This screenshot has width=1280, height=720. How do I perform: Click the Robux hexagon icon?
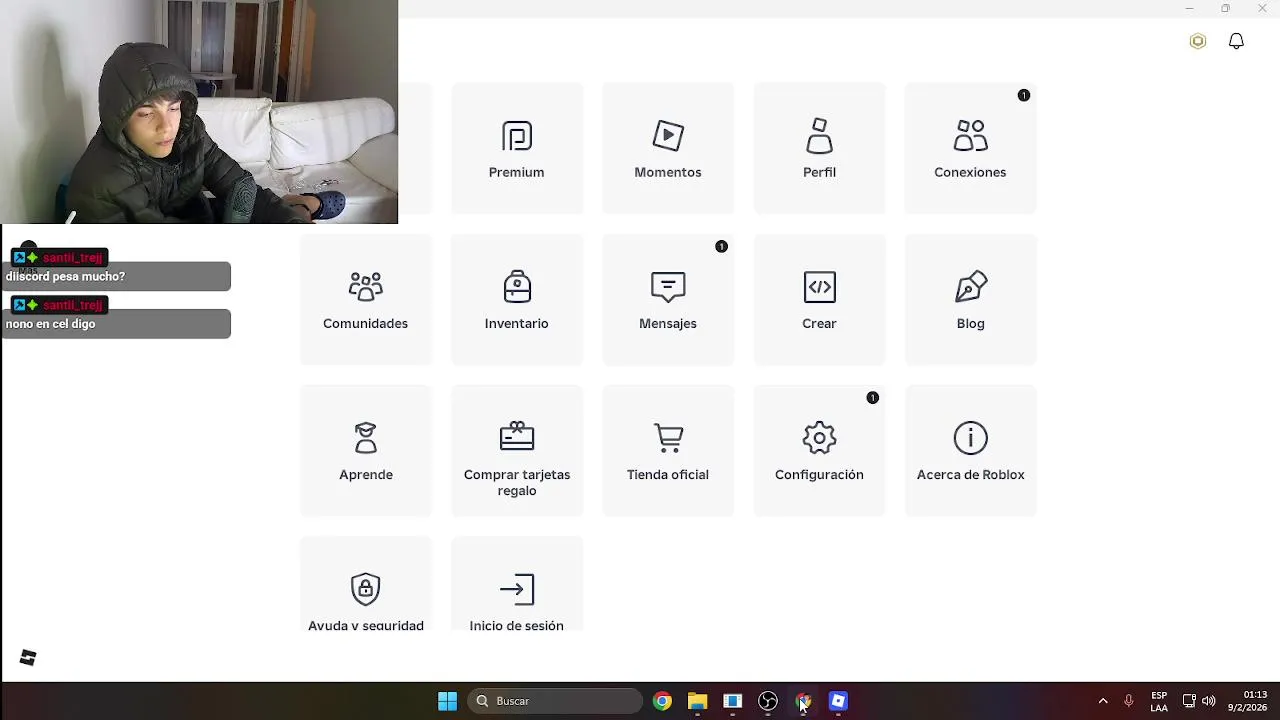pyautogui.click(x=1198, y=41)
